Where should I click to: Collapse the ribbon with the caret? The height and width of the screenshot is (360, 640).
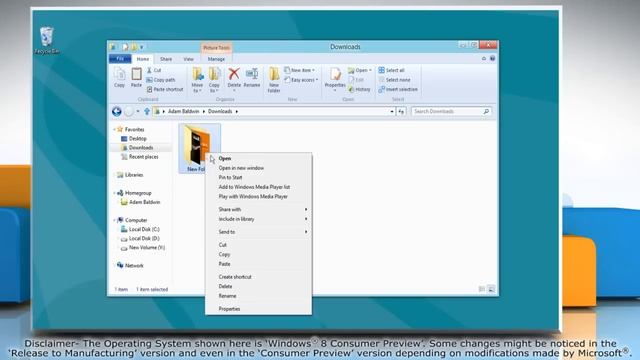484,59
